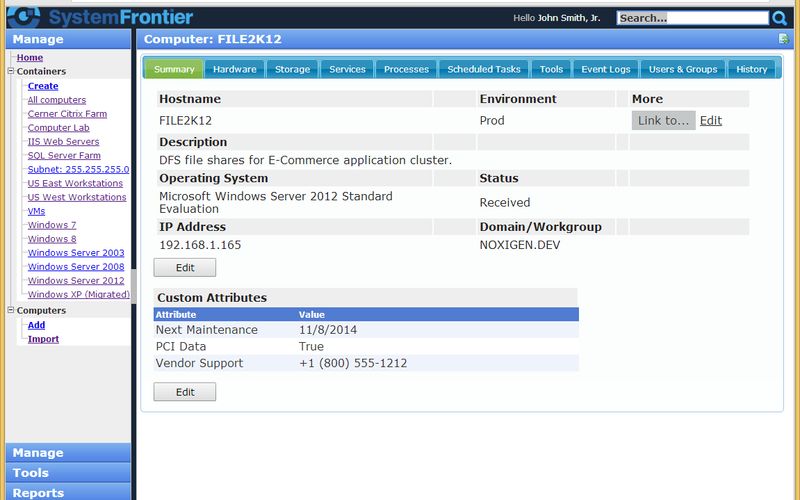The width and height of the screenshot is (800, 500).
Task: Open the Windows 7 container
Action: point(52,224)
